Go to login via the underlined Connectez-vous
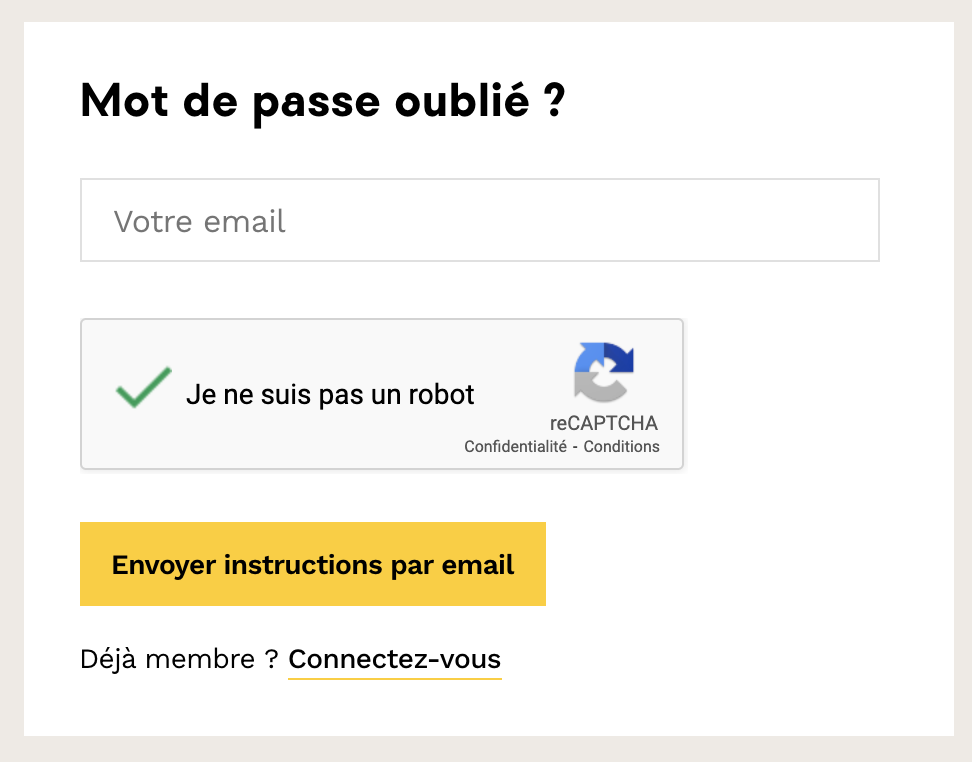 point(394,659)
